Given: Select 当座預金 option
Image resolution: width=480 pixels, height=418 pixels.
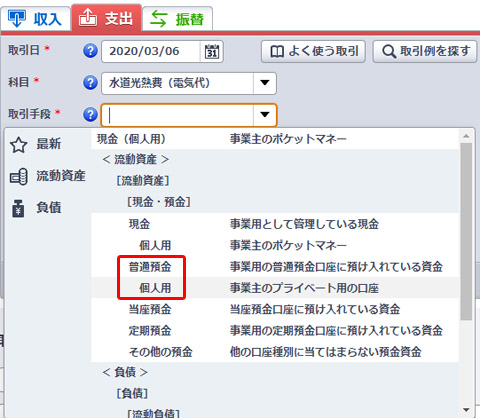Looking at the screenshot, I should tap(275, 309).
